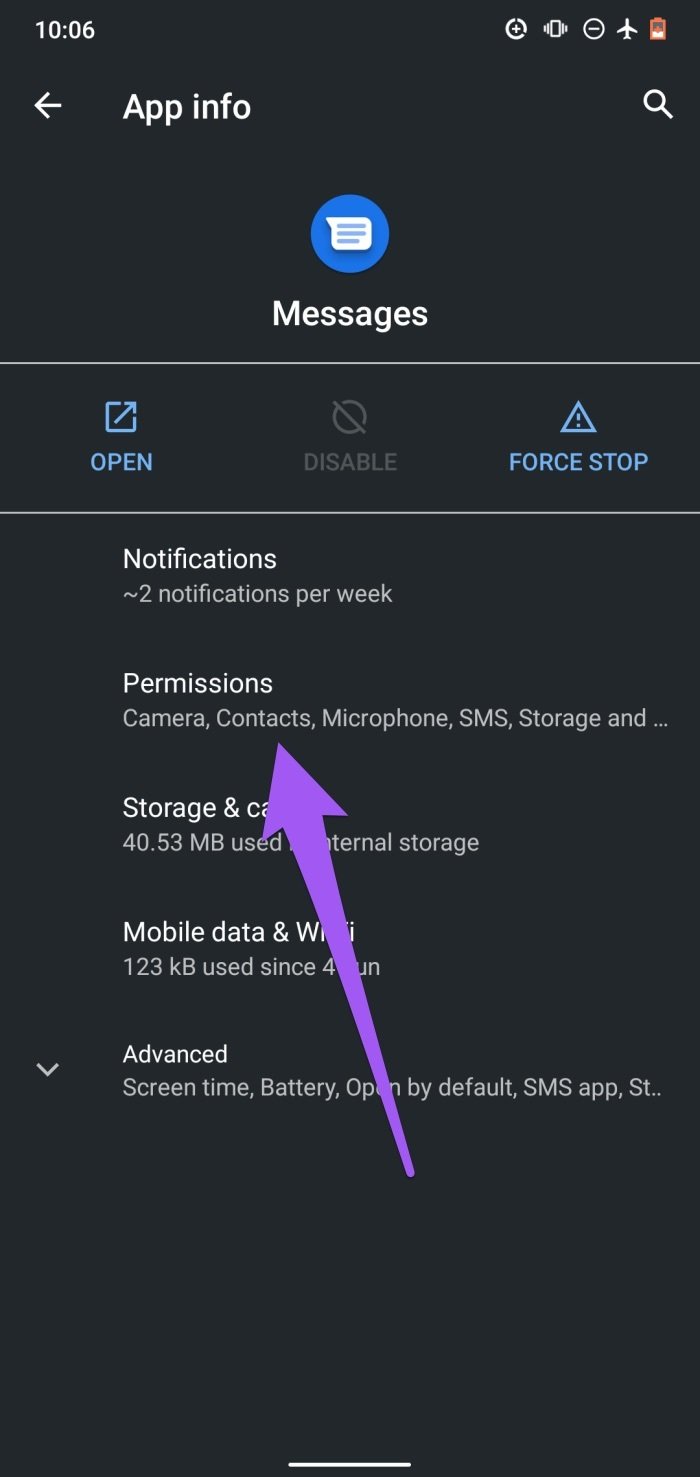700x1477 pixels.
Task: Tap the vibrate mode icon in status bar
Action: [x=554, y=29]
